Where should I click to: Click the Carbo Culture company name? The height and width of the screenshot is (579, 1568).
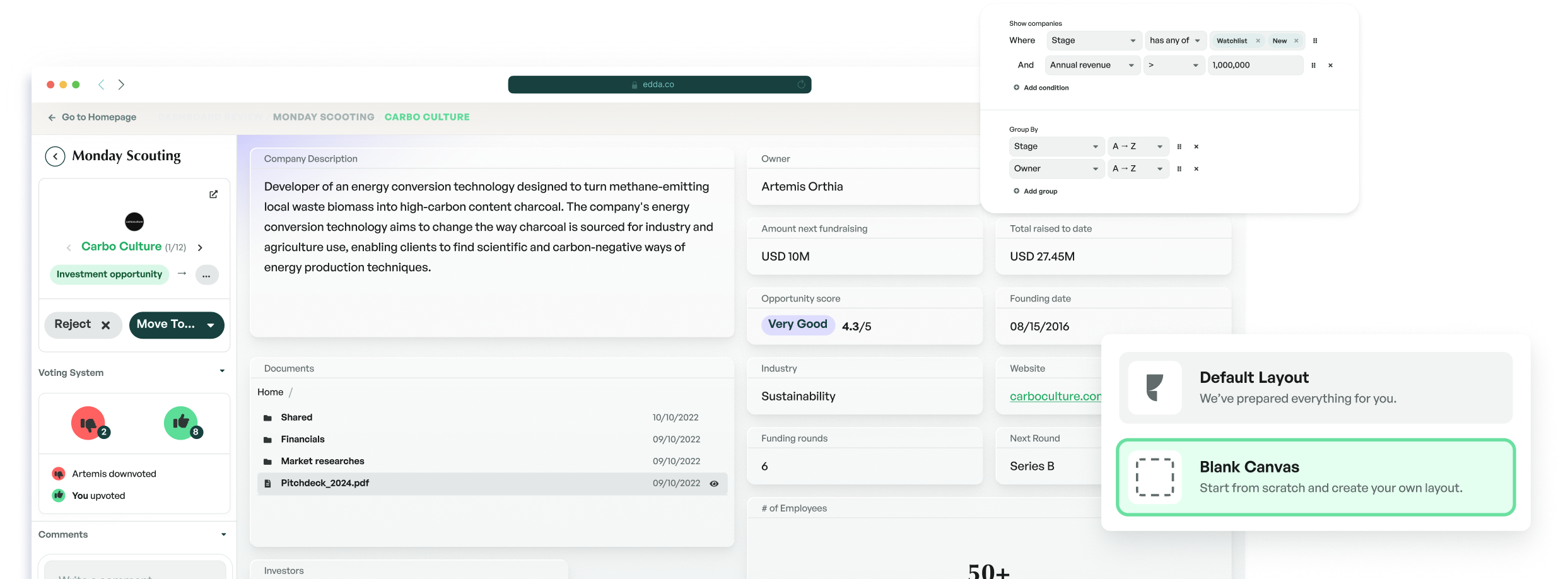pos(121,247)
